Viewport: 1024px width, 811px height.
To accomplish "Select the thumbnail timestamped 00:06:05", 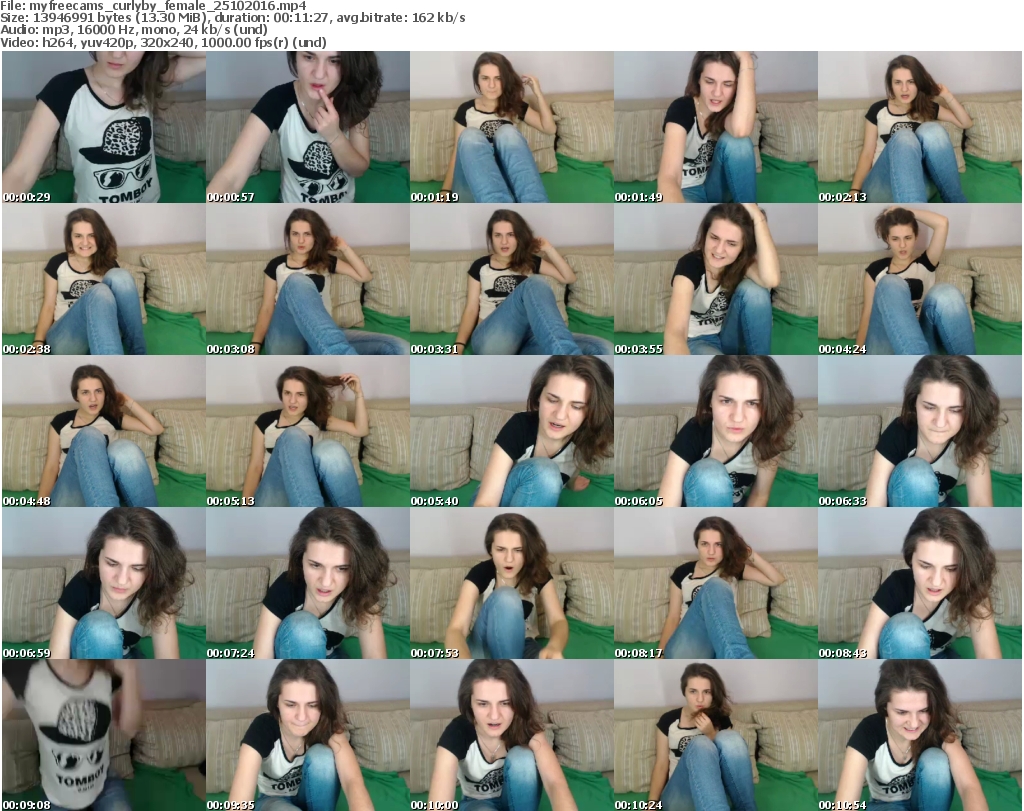I will [x=716, y=432].
